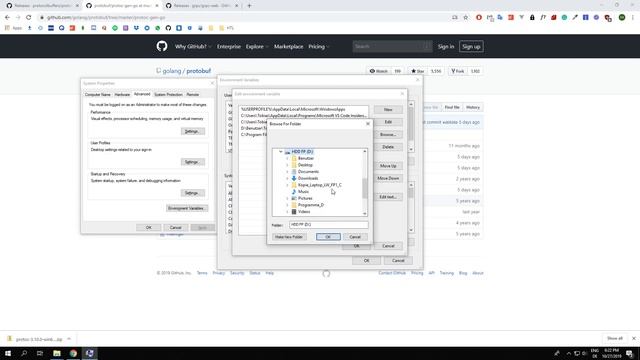Open Task View from the taskbar
640x360 pixels.
point(40,353)
